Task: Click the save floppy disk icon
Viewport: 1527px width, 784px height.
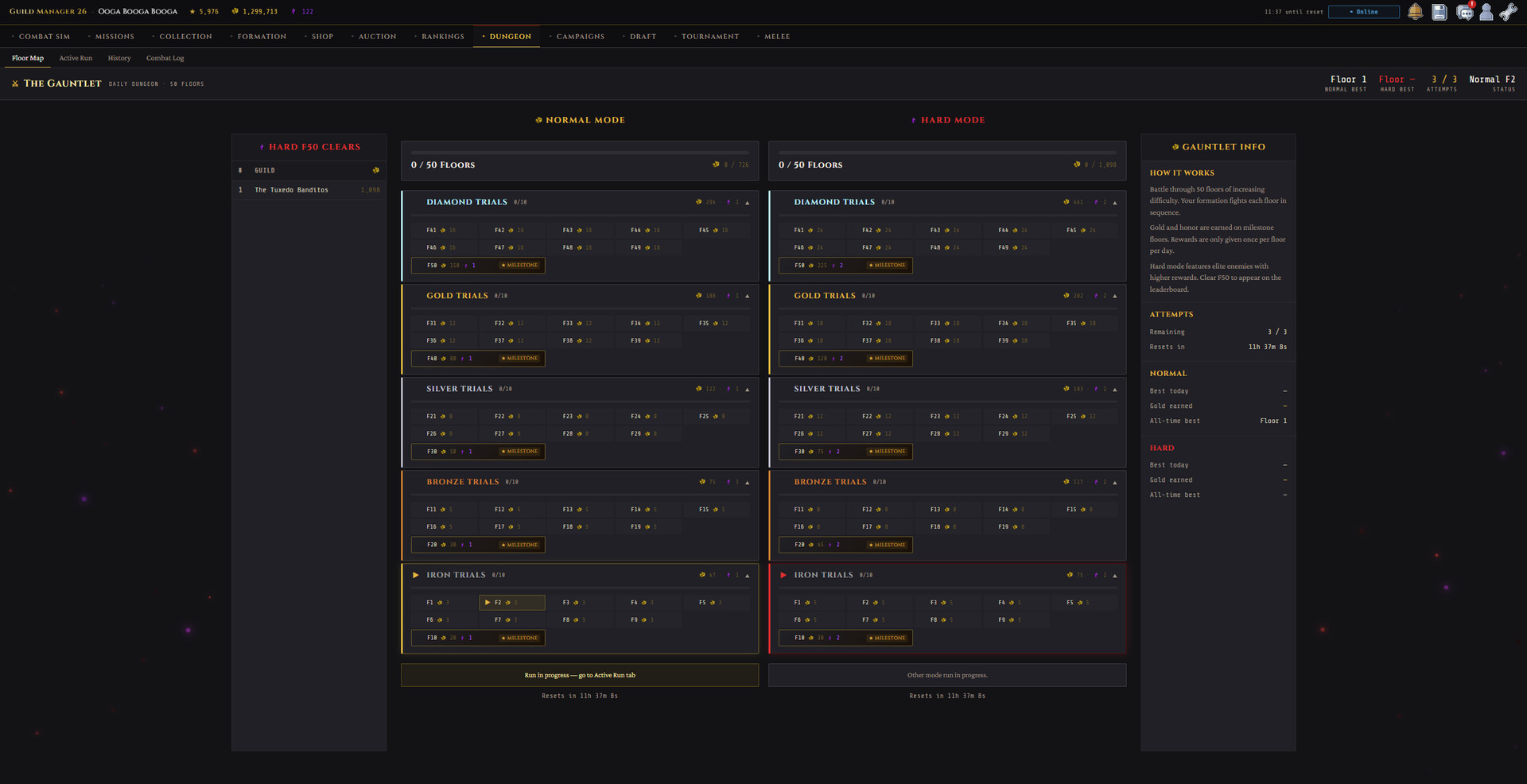Action: [1440, 13]
